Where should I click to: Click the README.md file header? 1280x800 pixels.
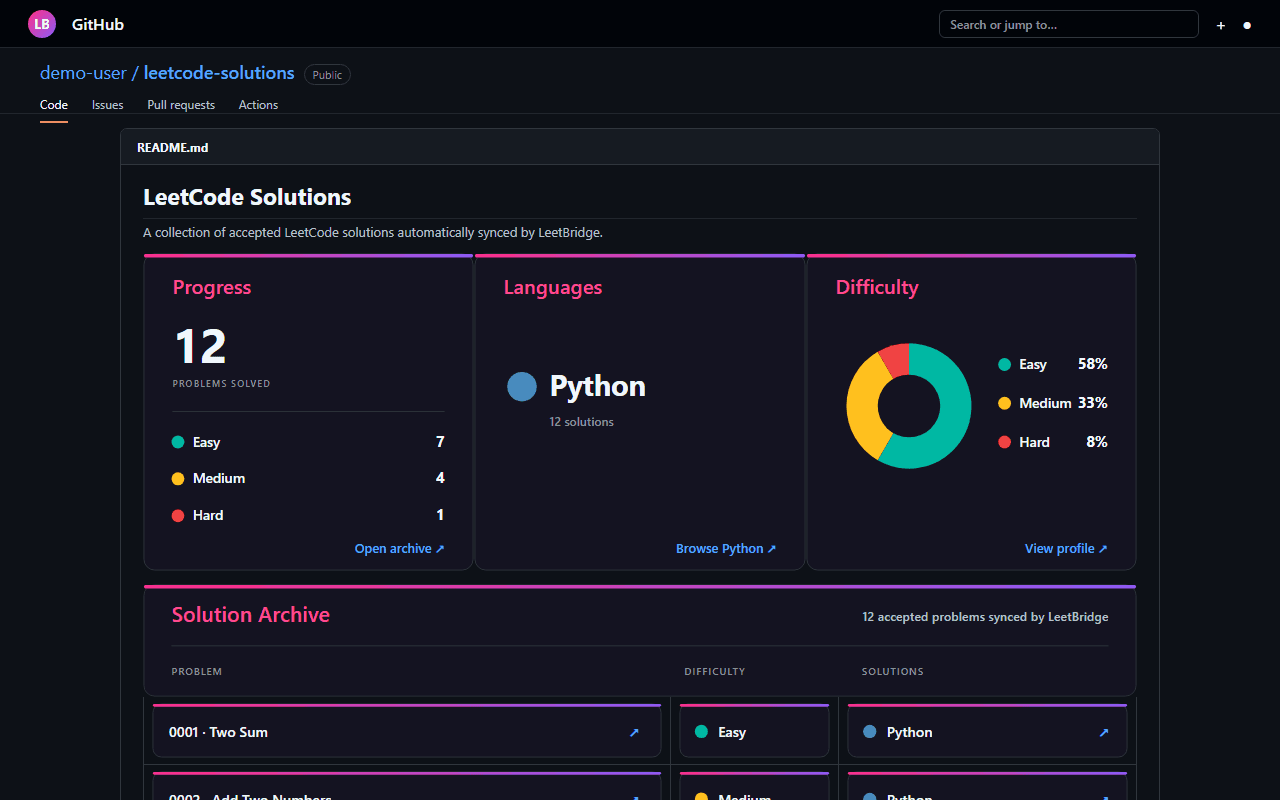(x=640, y=147)
